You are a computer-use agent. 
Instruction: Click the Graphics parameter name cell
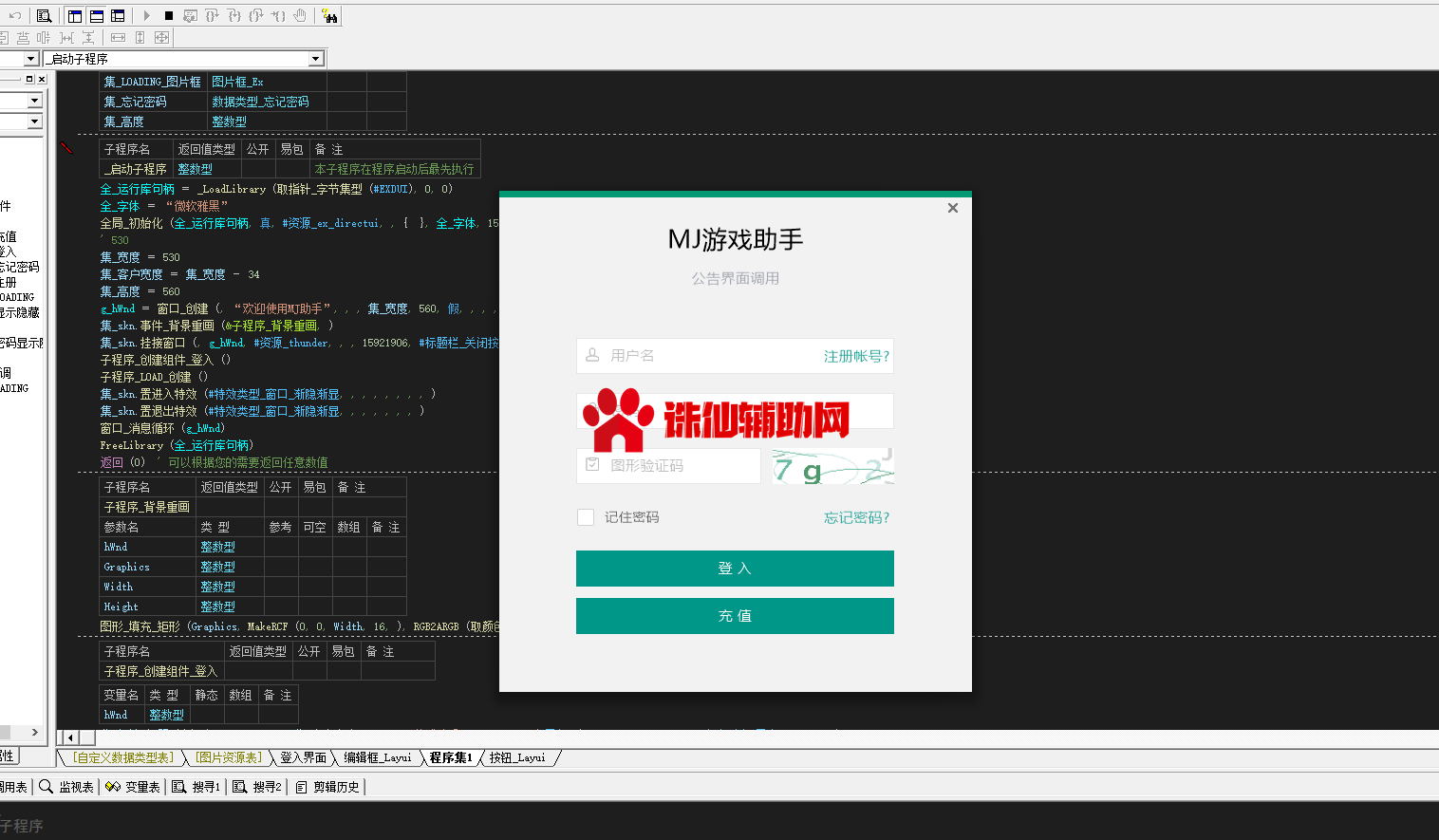click(147, 567)
